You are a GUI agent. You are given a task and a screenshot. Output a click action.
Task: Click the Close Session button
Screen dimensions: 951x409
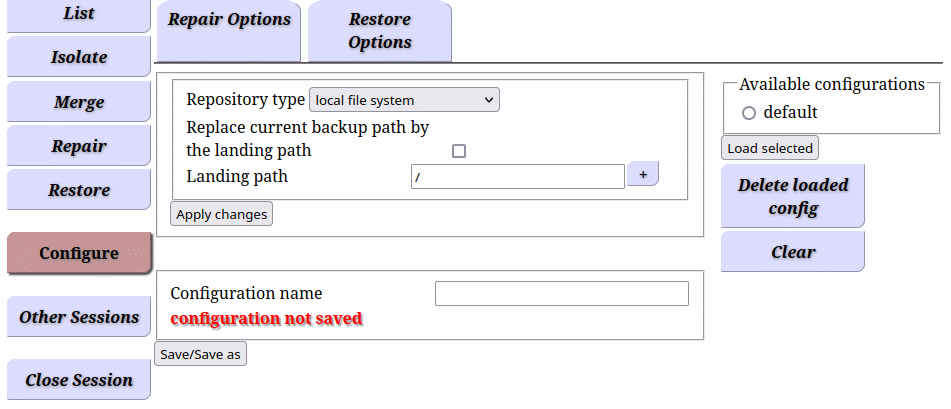coord(79,380)
